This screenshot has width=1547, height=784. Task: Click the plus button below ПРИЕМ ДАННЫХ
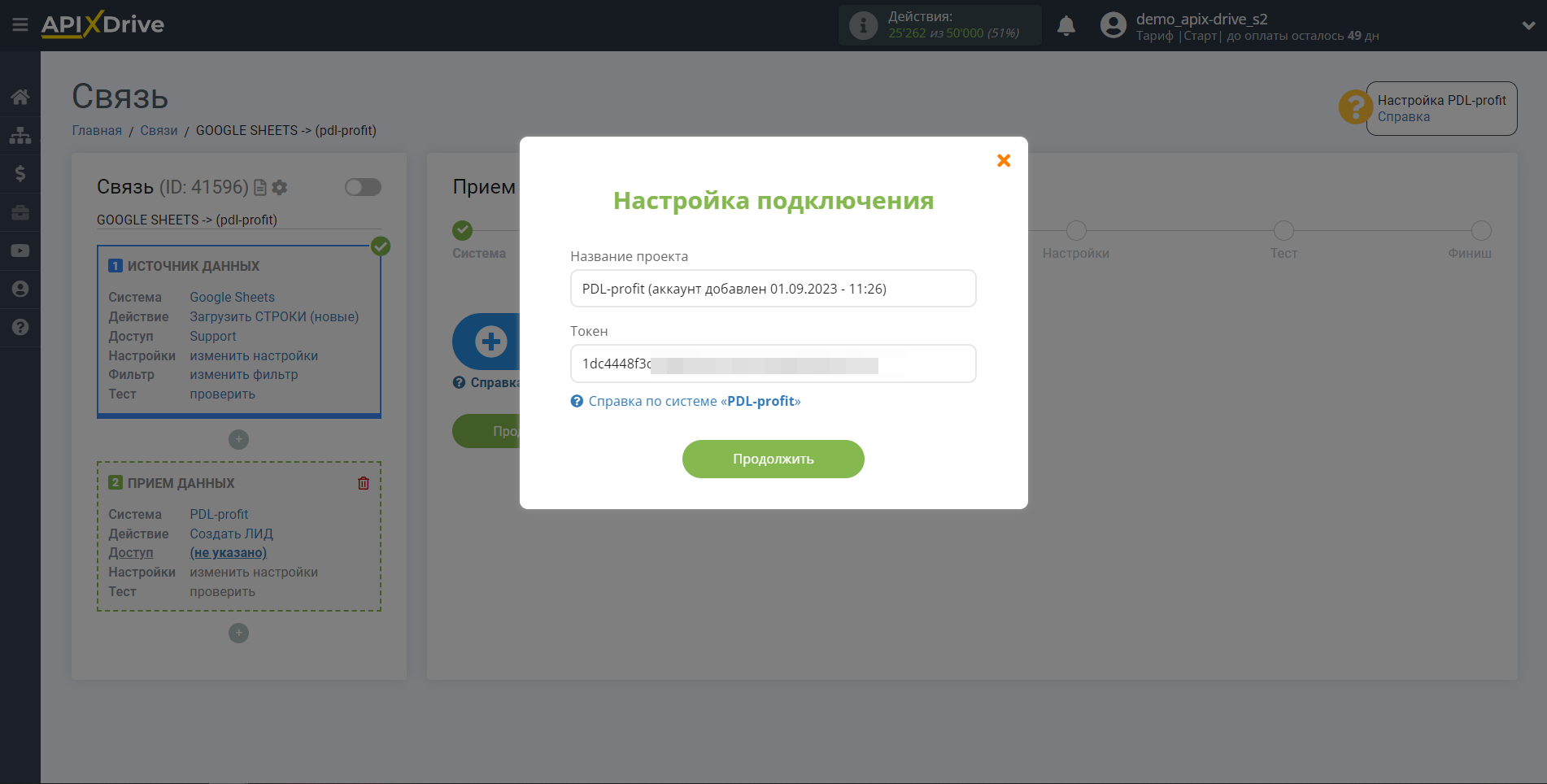[238, 633]
